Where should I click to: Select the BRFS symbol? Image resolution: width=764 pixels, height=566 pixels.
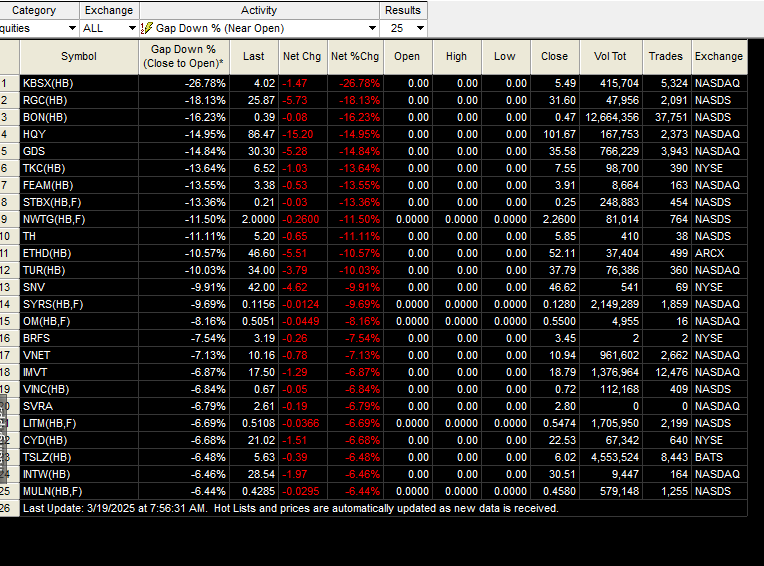37,339
